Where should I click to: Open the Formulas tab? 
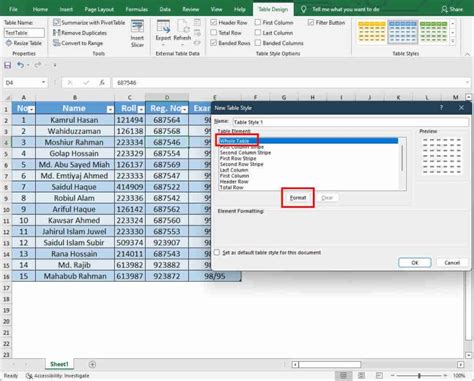(137, 9)
